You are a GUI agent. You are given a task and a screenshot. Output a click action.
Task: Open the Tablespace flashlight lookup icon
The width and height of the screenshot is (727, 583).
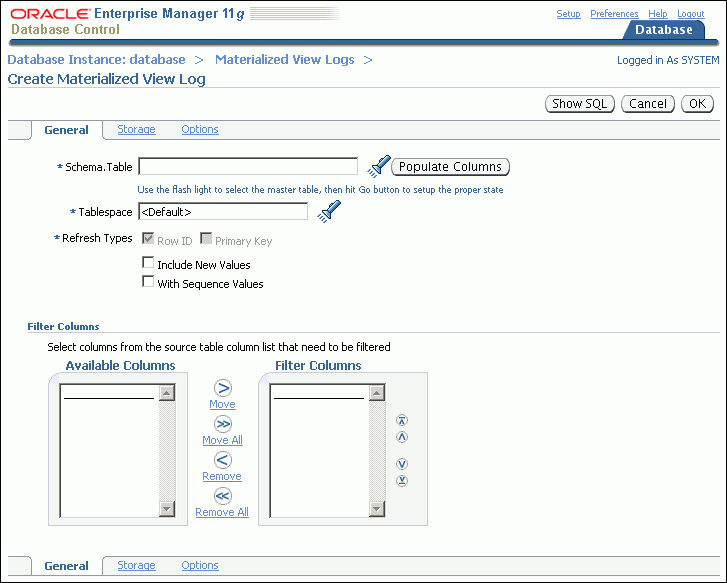point(329,211)
